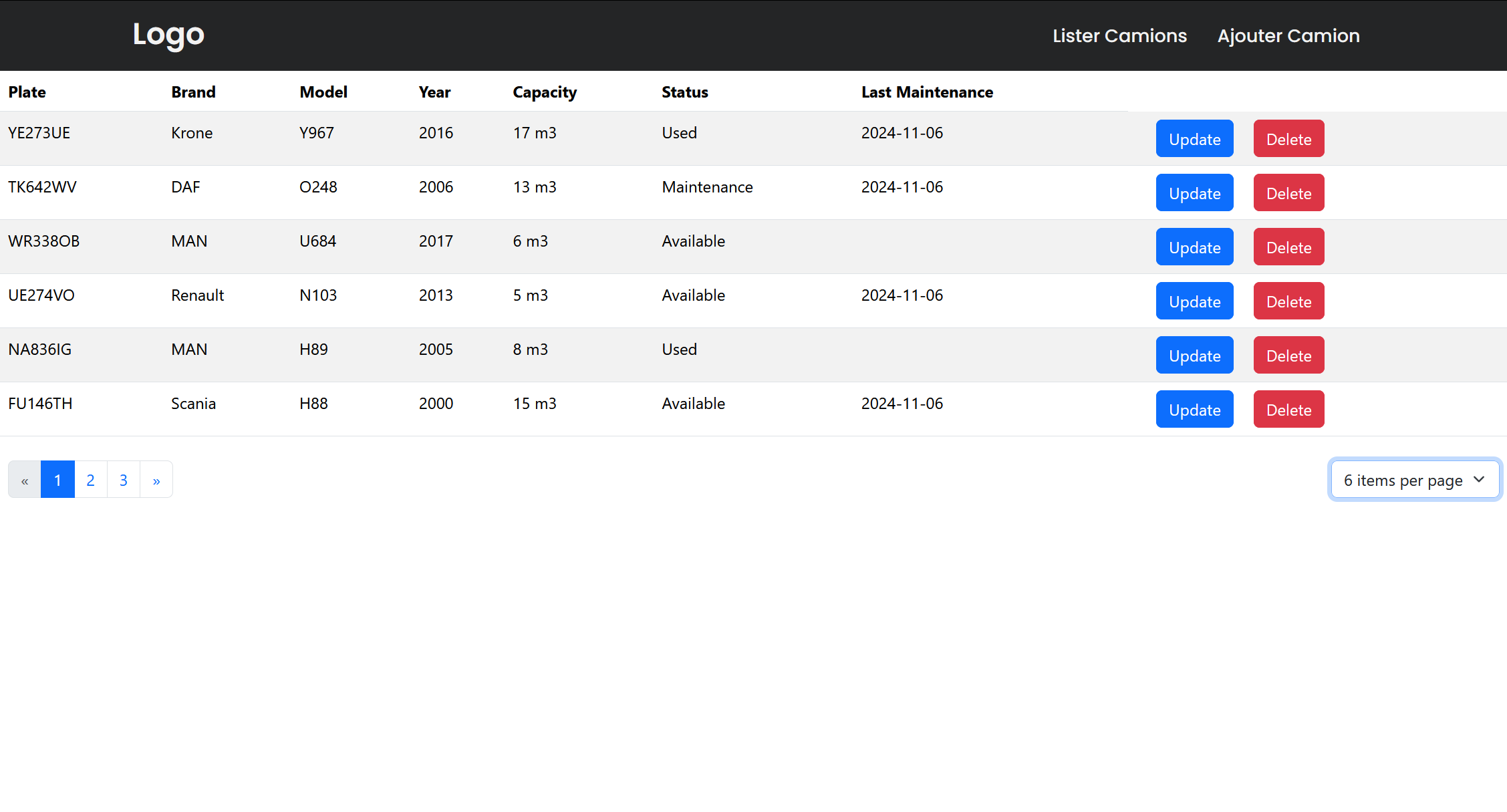Screen dimensions: 1507x812
Task: Go to pagination page 2
Action: [90, 480]
